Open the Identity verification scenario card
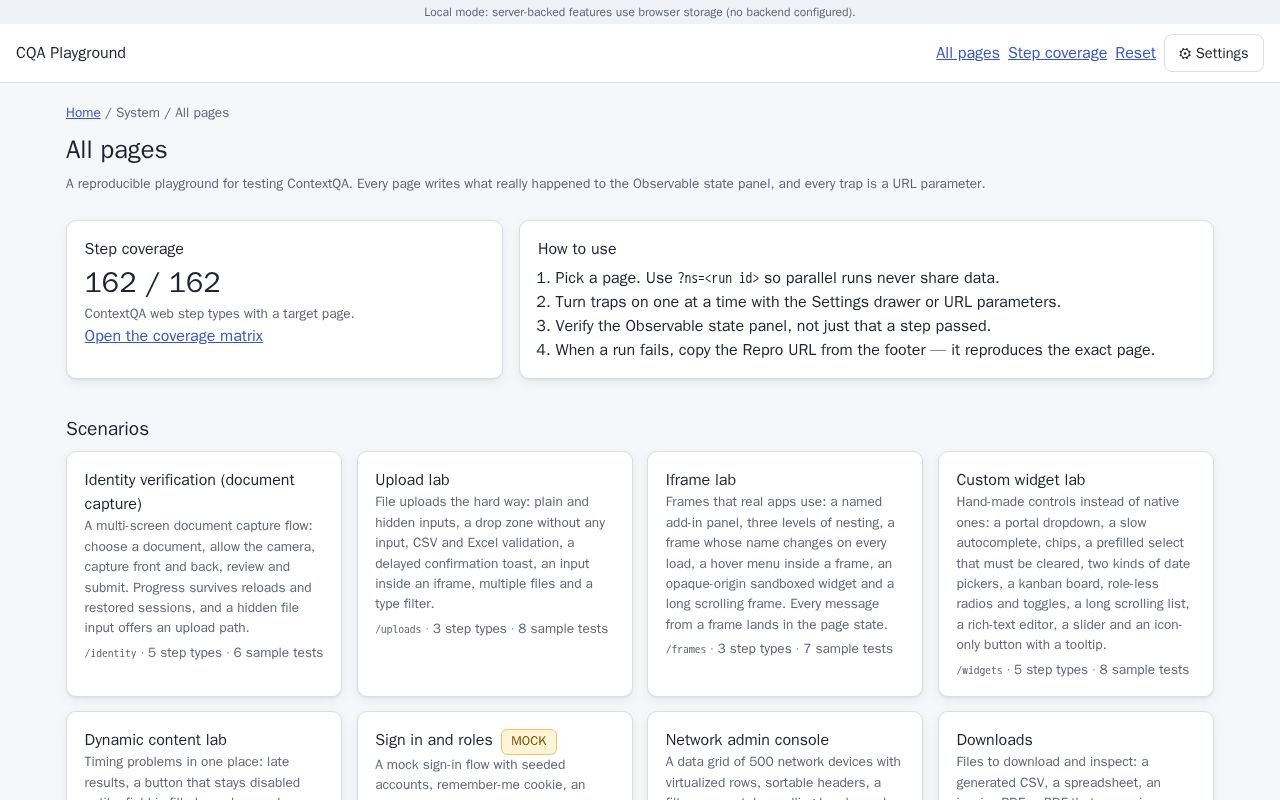Image resolution: width=1280 pixels, height=800 pixels. tap(204, 574)
